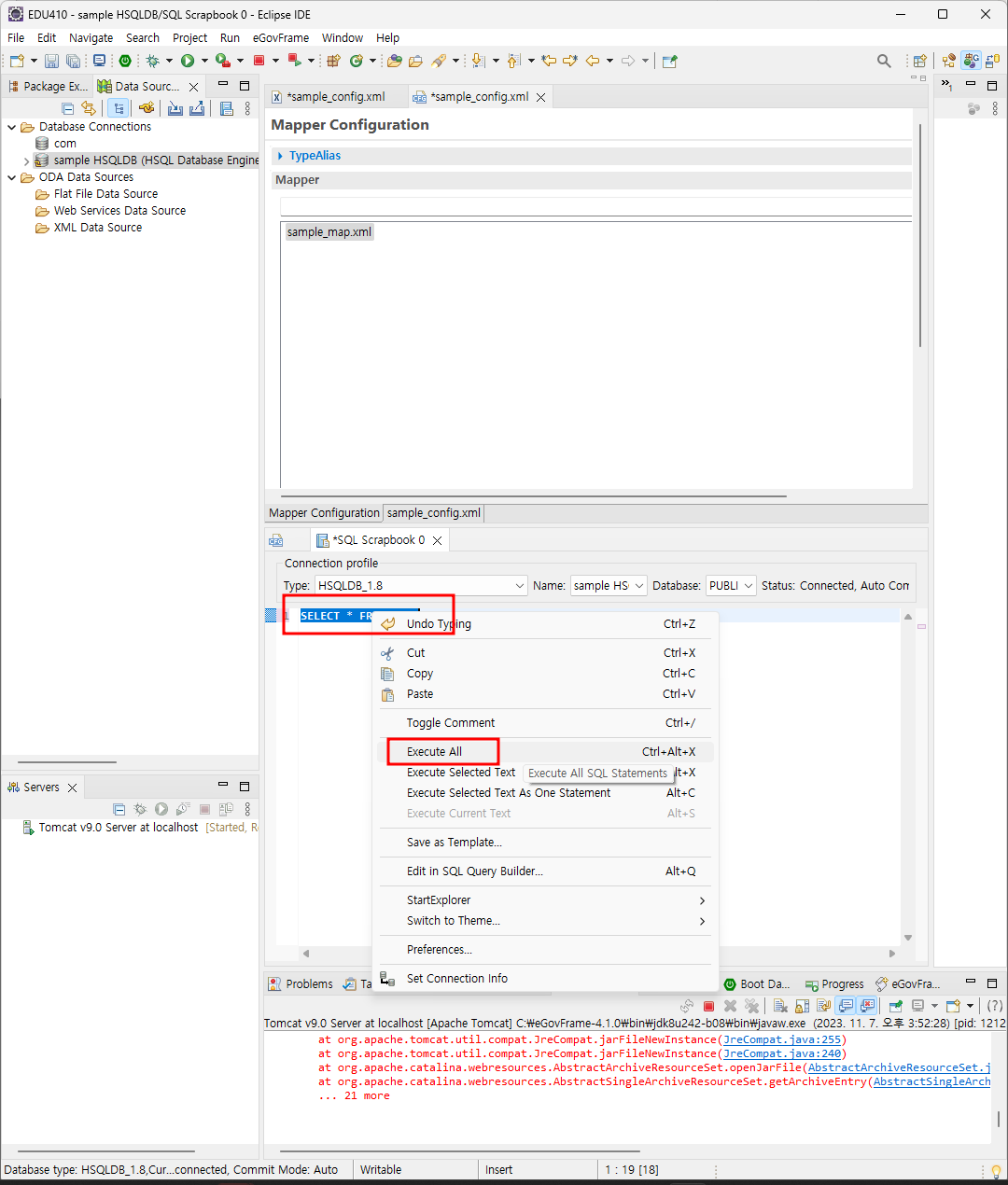Click the Search magnifier icon in toolbar

(884, 61)
